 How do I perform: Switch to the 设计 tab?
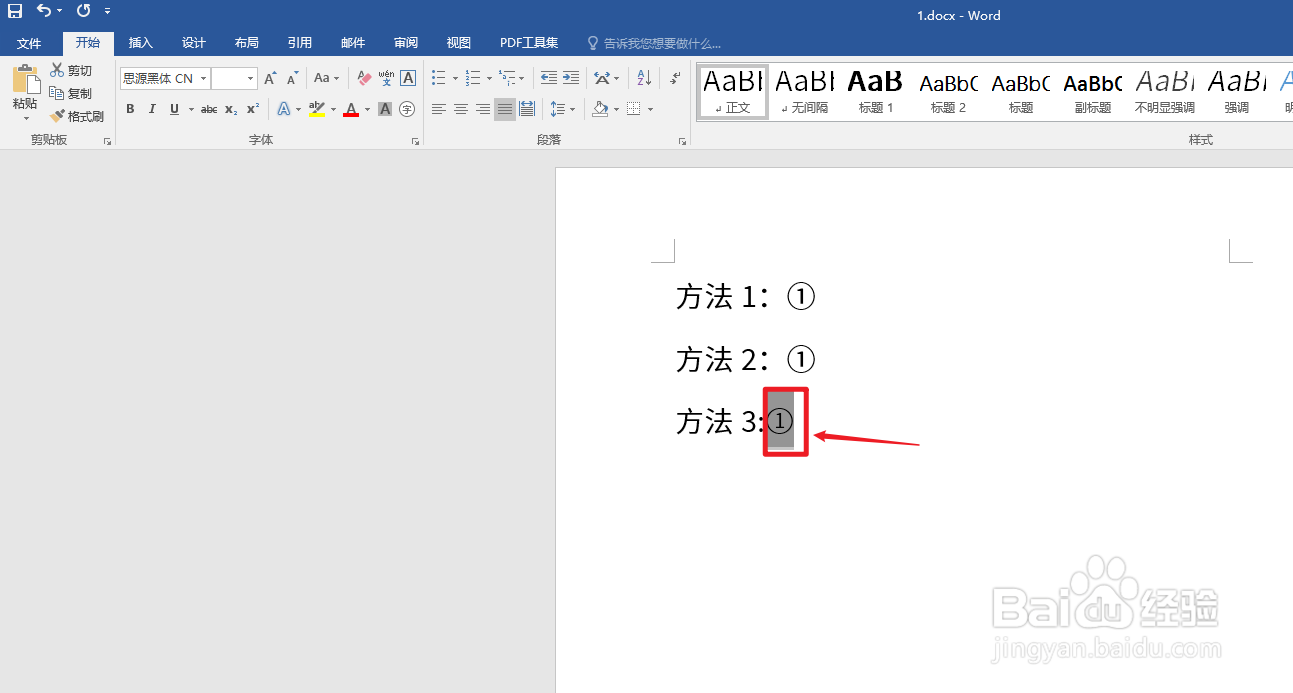coord(194,43)
